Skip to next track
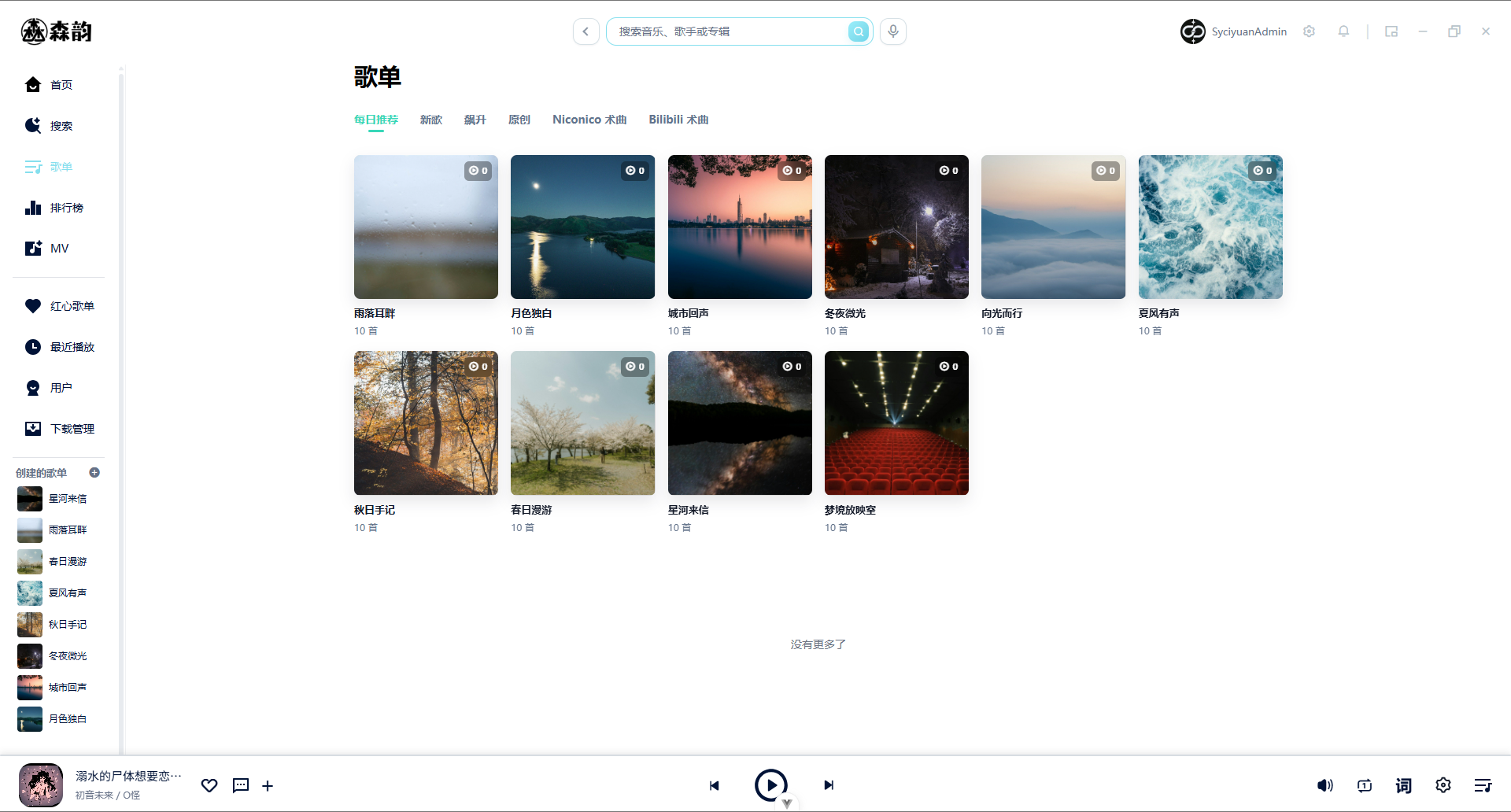The height and width of the screenshot is (812, 1511). [x=829, y=785]
